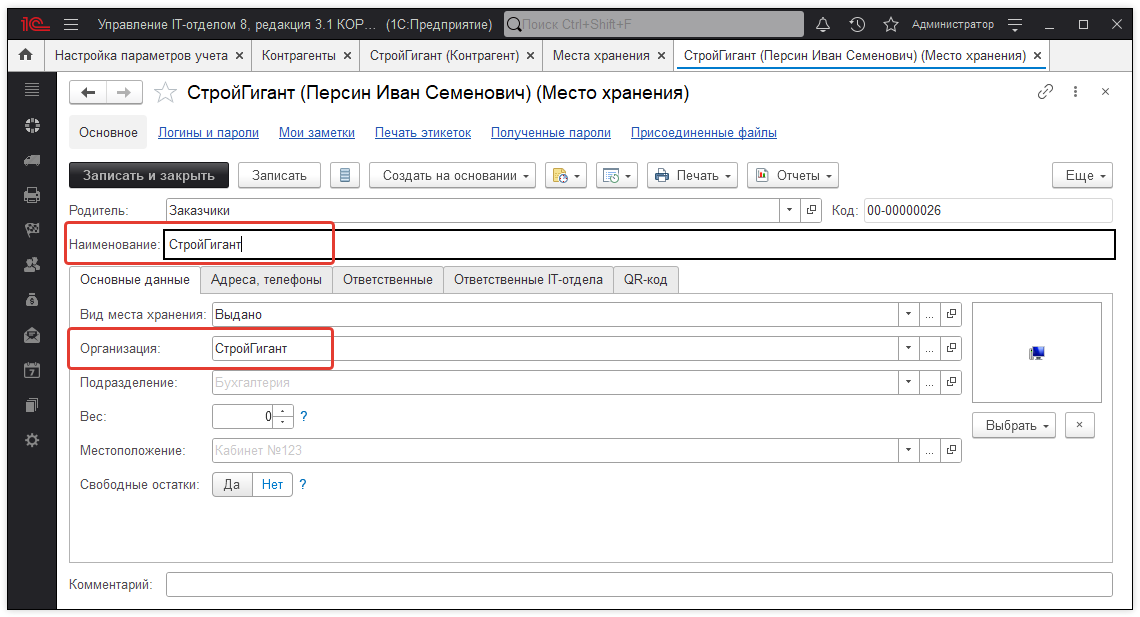Viewport: 1140px width, 617px height.
Task: Expand the Отчеты dropdown
Action: tap(792, 175)
